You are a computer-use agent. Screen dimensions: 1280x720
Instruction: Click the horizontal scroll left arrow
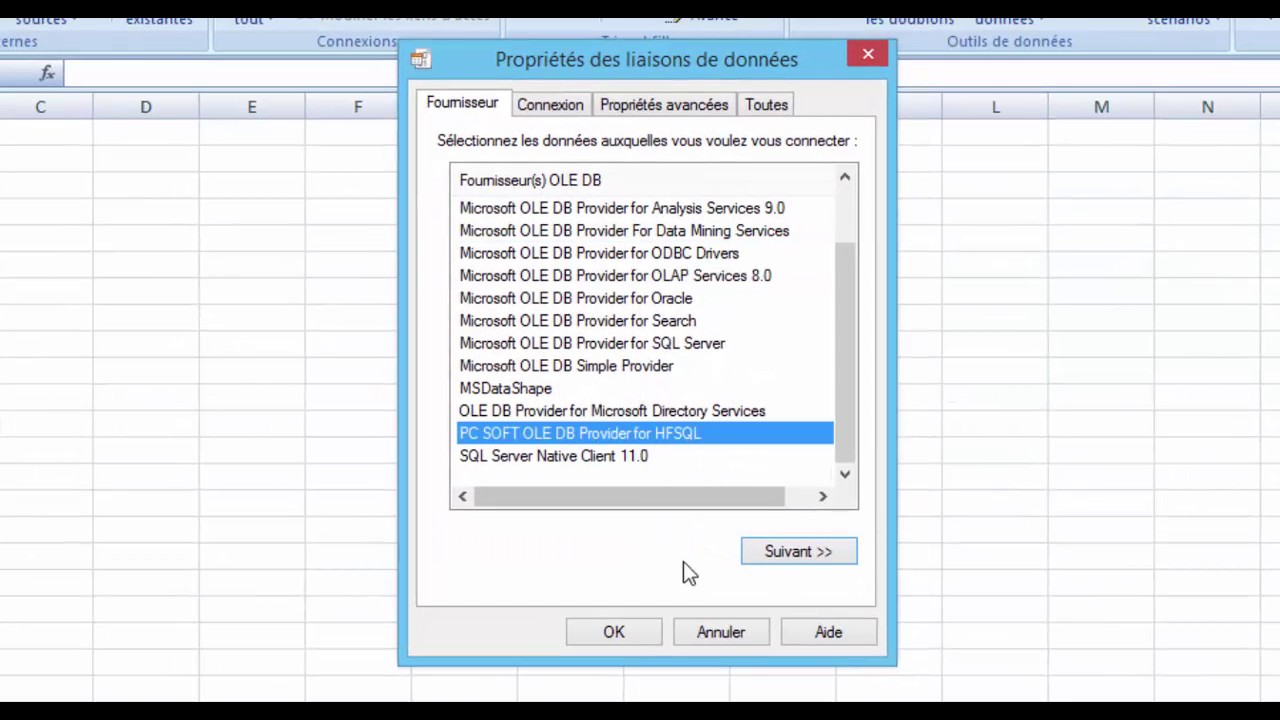(x=462, y=496)
